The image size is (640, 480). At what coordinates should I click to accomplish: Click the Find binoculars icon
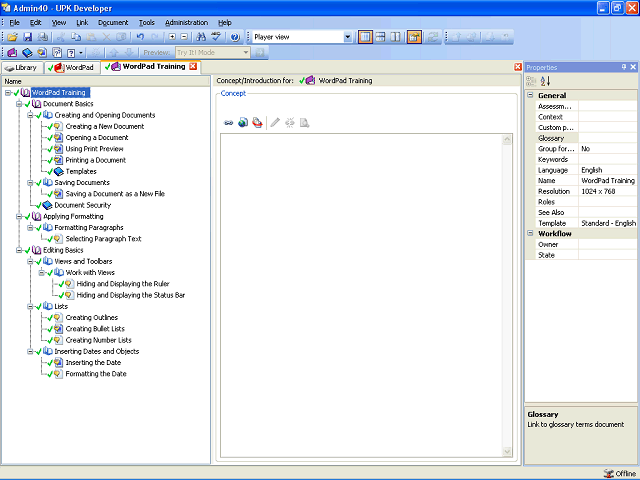[201, 37]
